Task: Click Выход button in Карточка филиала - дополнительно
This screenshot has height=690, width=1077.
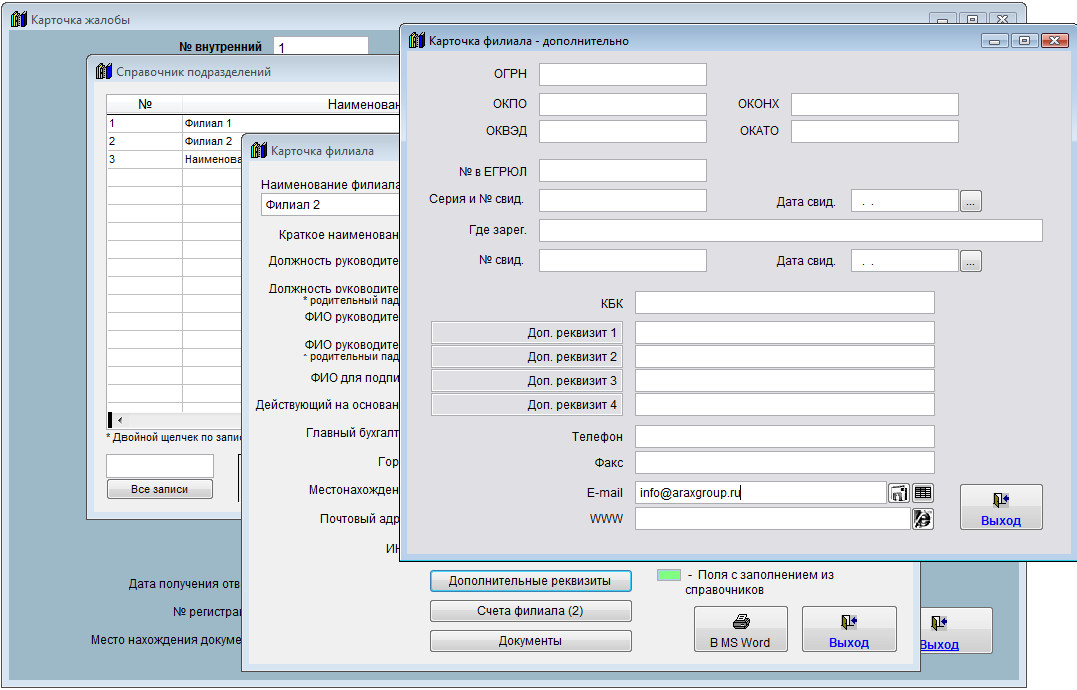Action: click(1001, 507)
